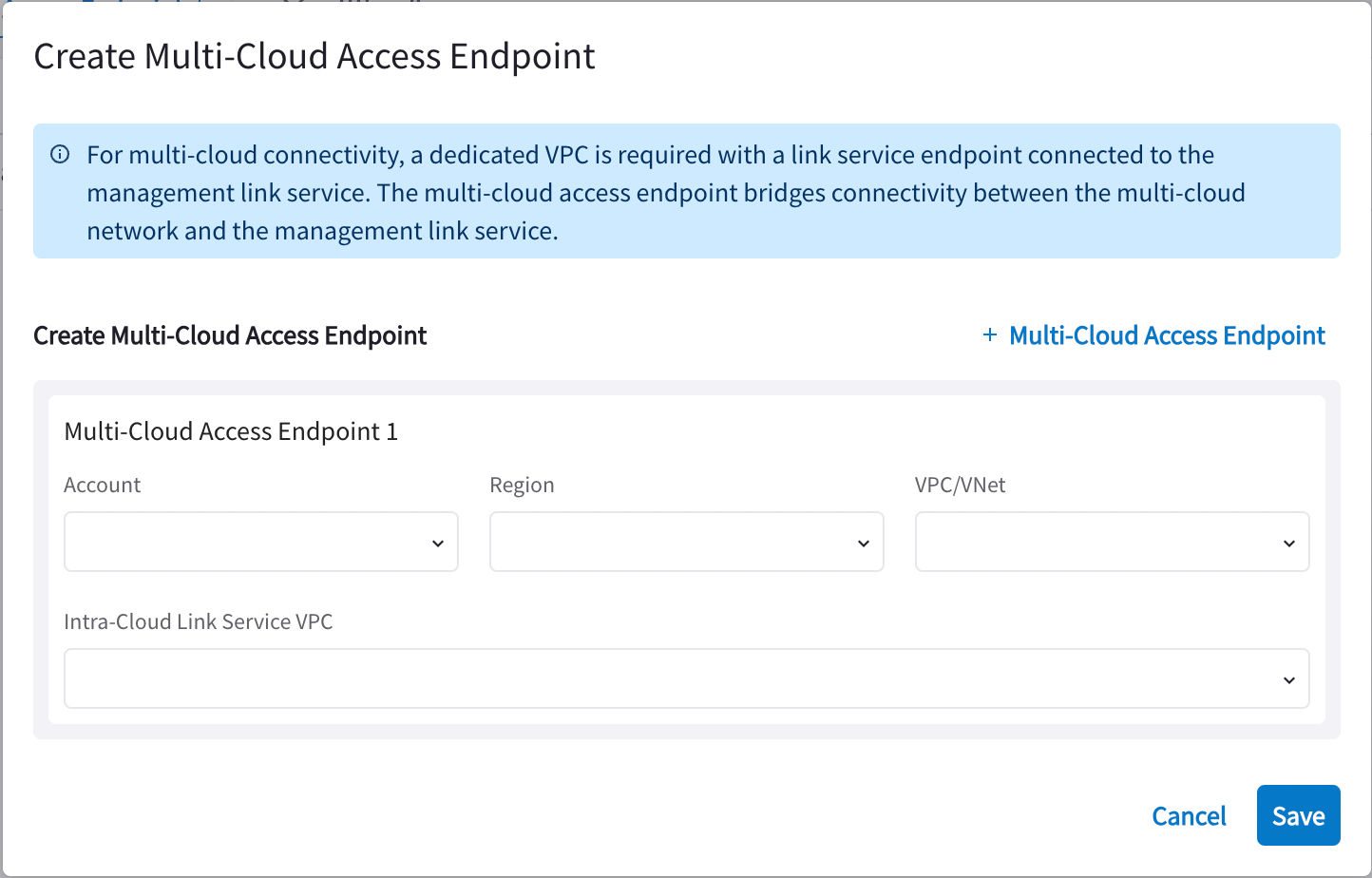
Task: Expand the Region select box
Action: click(686, 543)
